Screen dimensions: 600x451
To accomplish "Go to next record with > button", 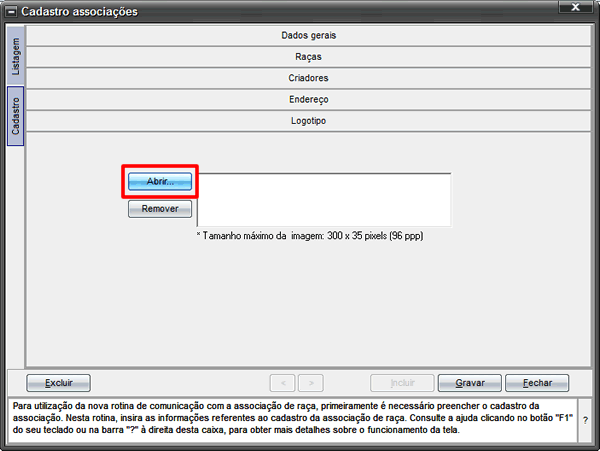I will [311, 383].
